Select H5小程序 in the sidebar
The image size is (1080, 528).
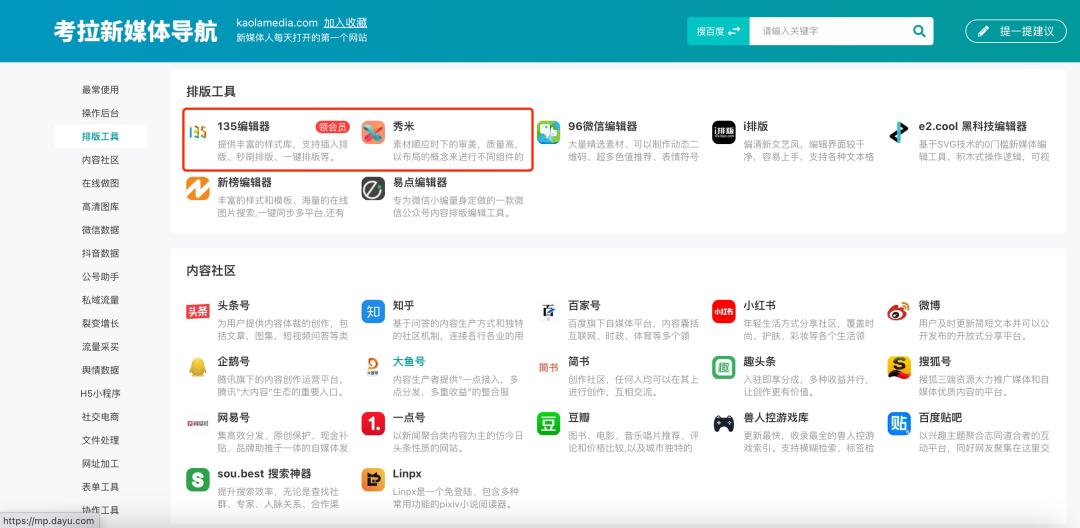[101, 394]
